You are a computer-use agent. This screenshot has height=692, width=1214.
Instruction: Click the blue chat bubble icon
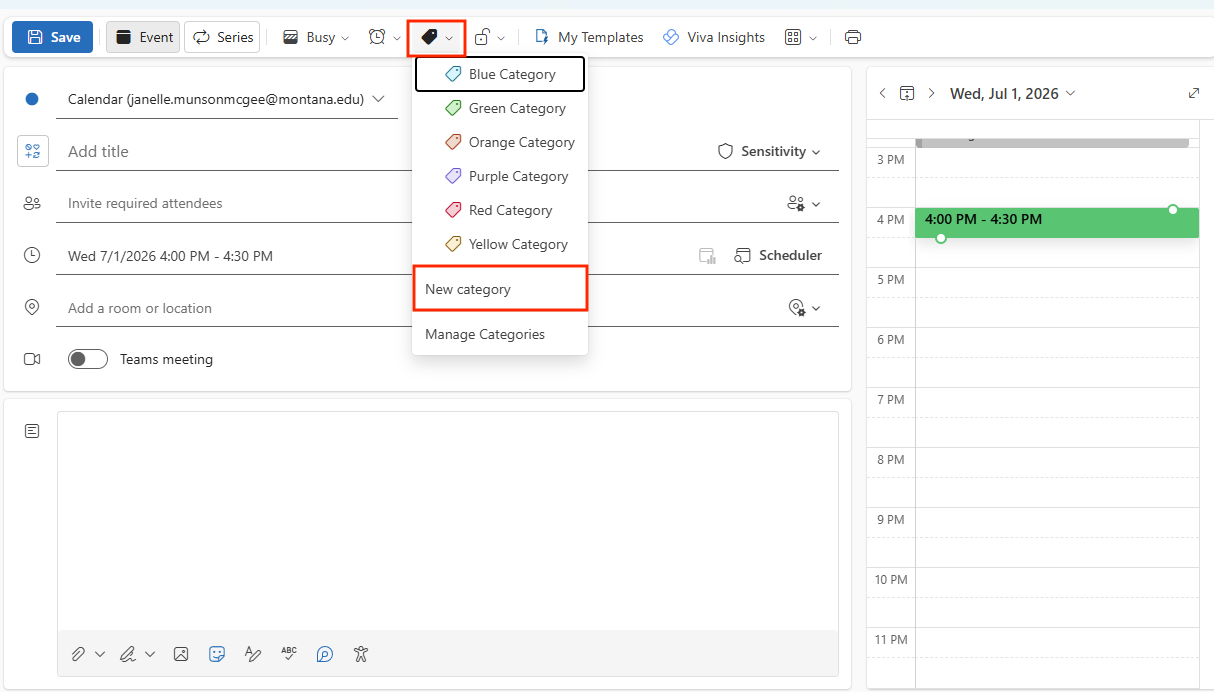tap(325, 654)
